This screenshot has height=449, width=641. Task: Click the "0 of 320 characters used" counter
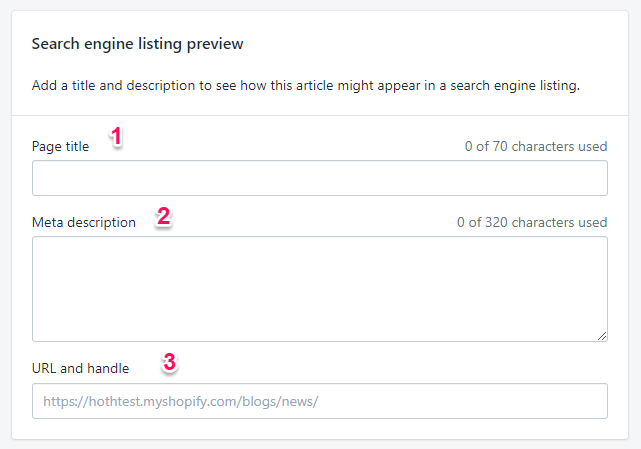(531, 222)
